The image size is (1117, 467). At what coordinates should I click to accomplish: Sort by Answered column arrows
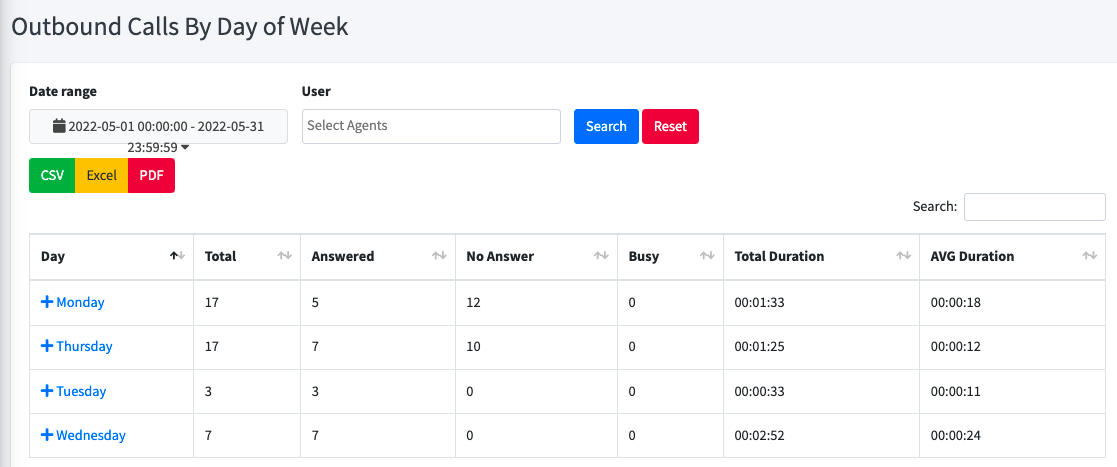click(x=439, y=256)
